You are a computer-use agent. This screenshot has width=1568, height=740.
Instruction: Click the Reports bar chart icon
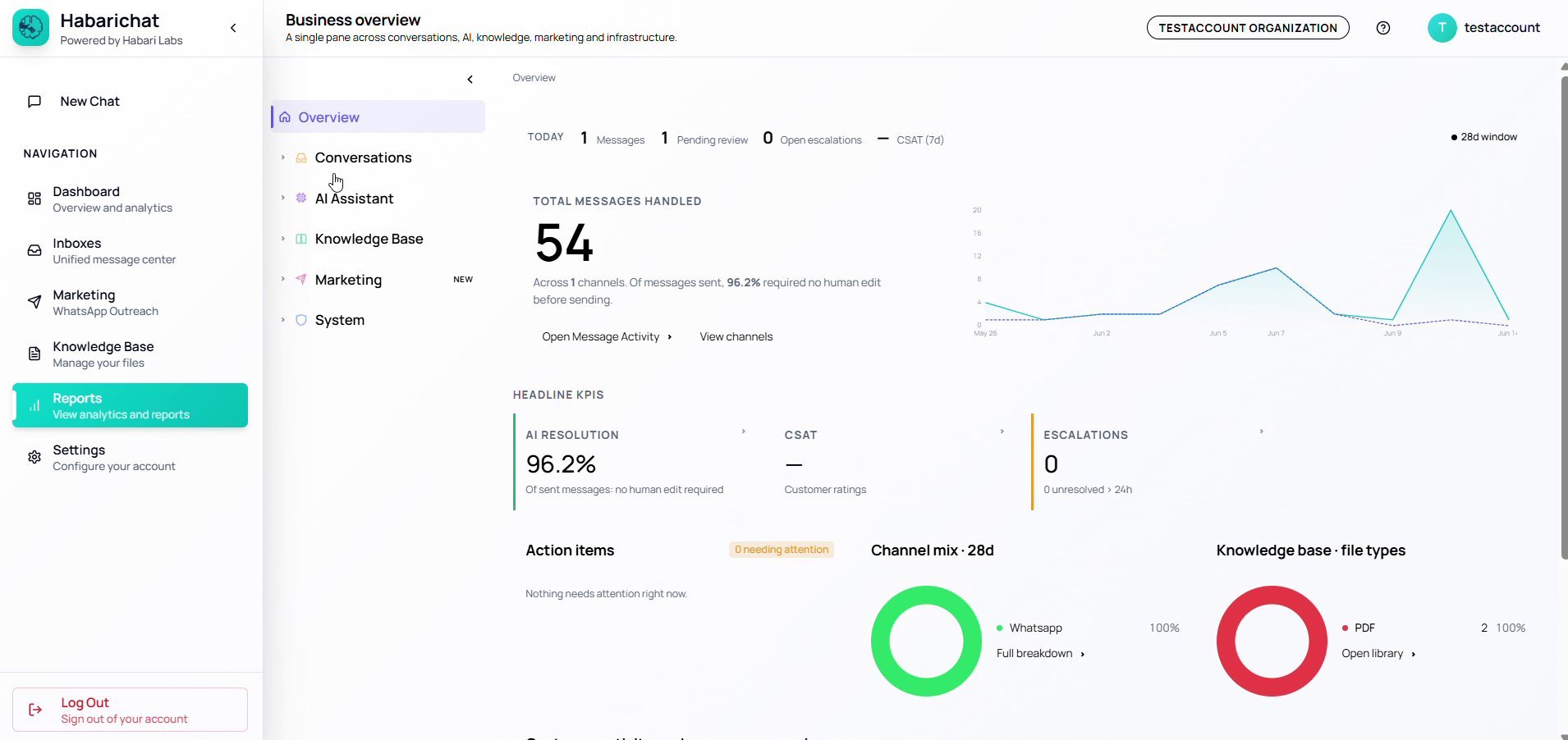point(34,405)
